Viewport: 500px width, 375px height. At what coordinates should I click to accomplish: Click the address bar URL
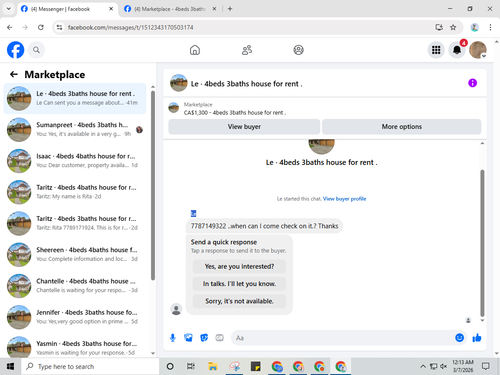(130, 27)
